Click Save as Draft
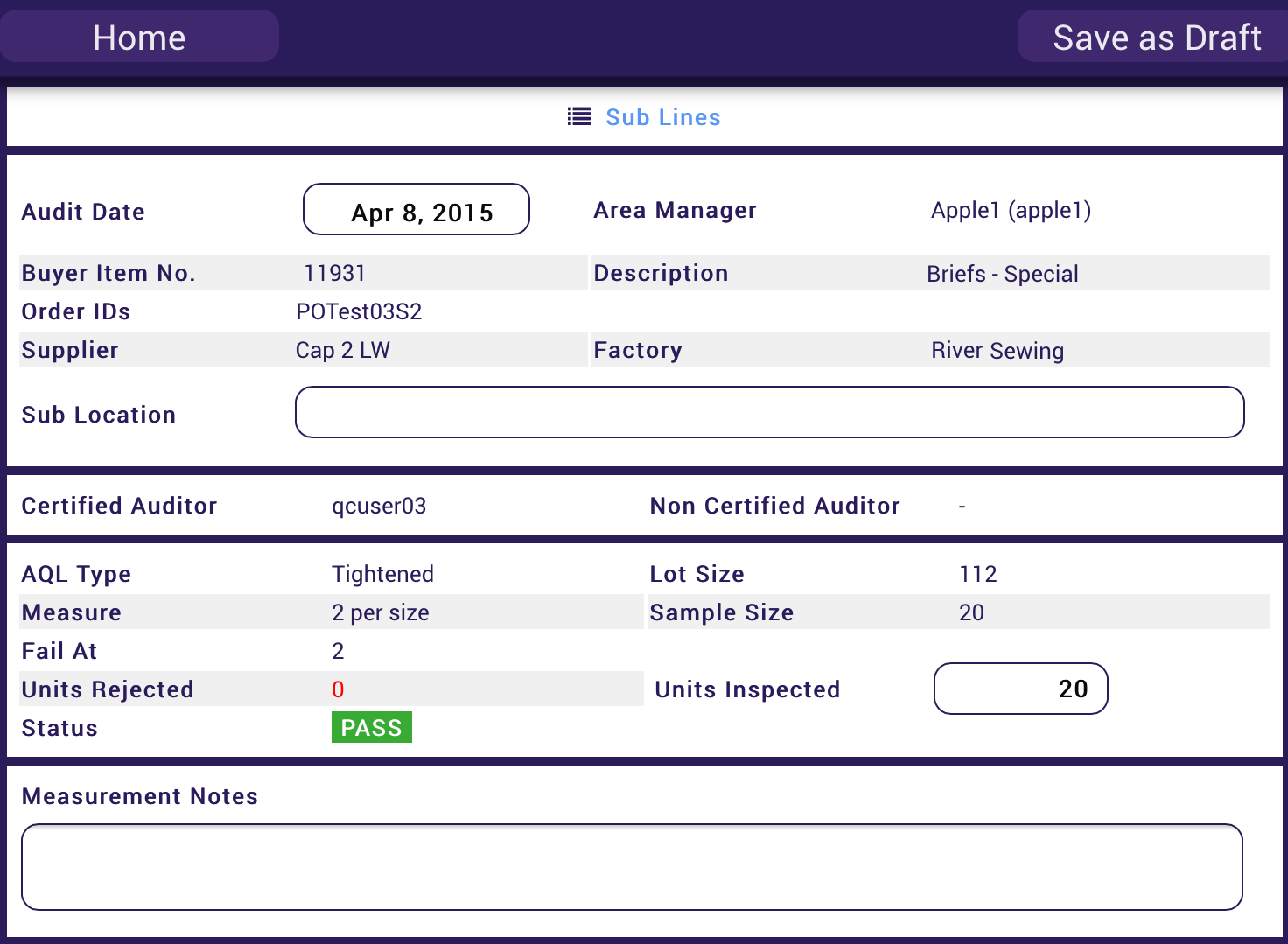The height and width of the screenshot is (944, 1288). coord(1157,36)
